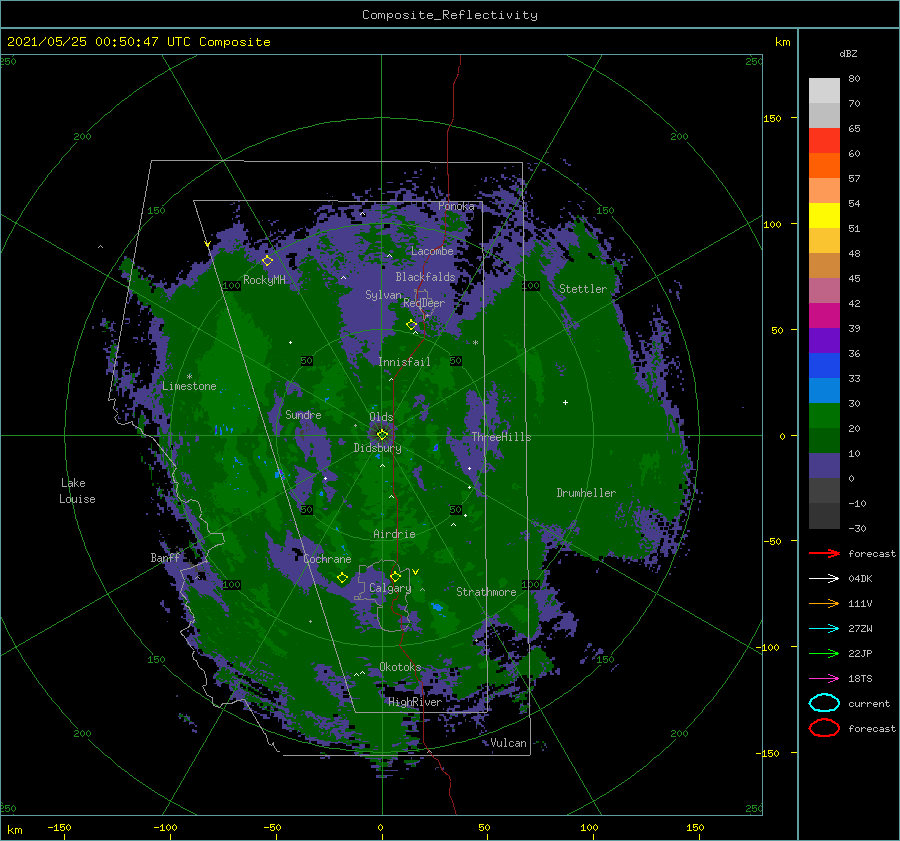Click the Cochrane label
Image resolution: width=900 pixels, height=841 pixels.
click(x=327, y=559)
